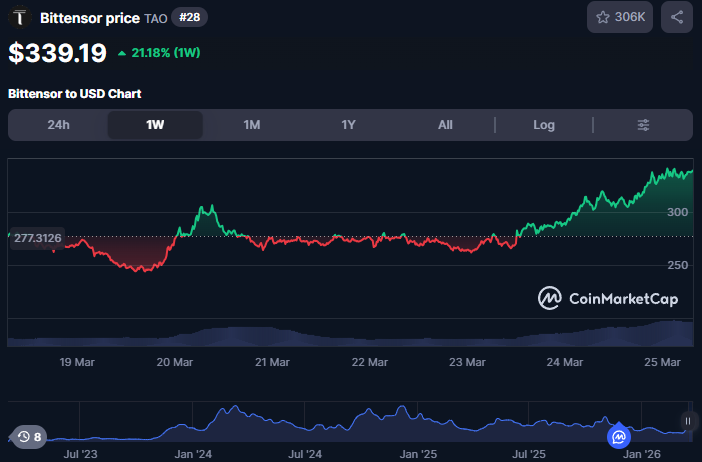The height and width of the screenshot is (462, 702).
Task: Click the Bittensor to USD Chart heading
Action: [74, 94]
